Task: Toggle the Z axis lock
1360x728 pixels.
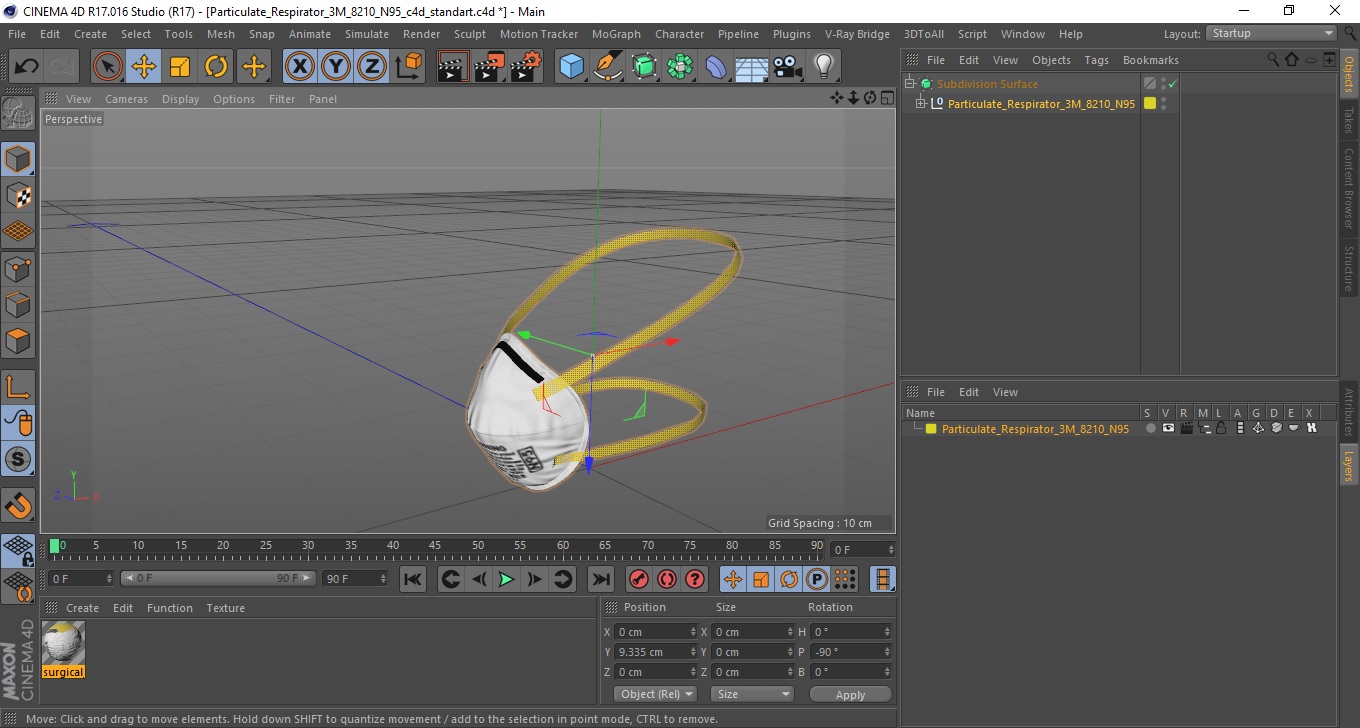Action: (x=372, y=67)
